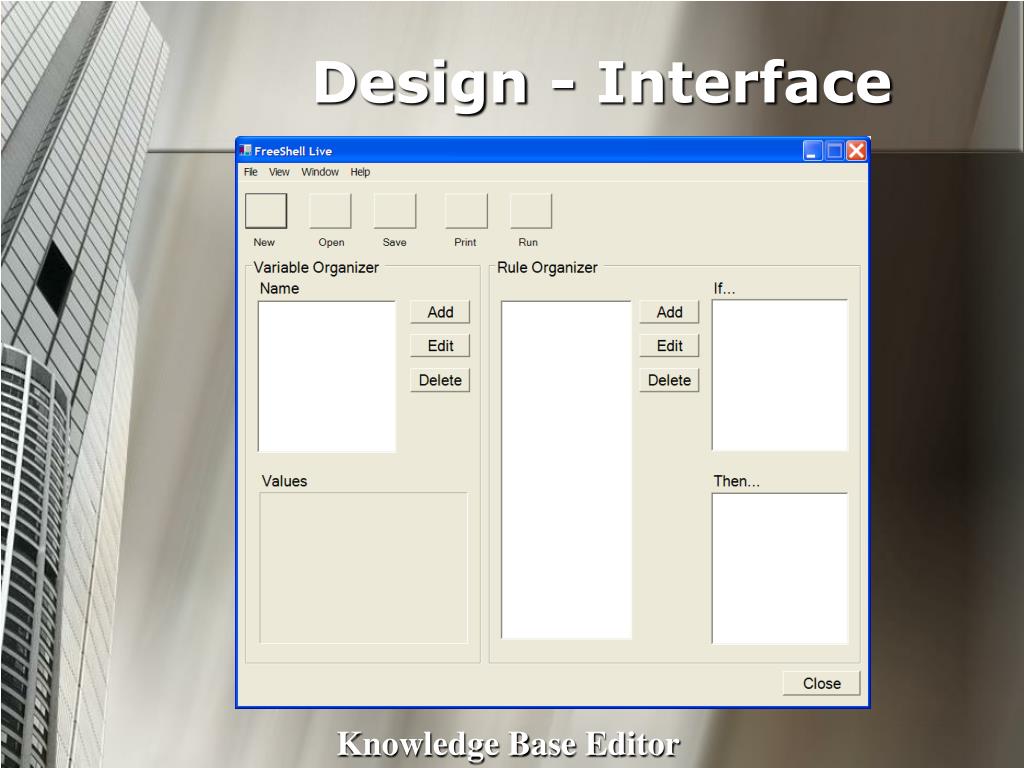Click Delete in Variable Organizer

pos(440,380)
